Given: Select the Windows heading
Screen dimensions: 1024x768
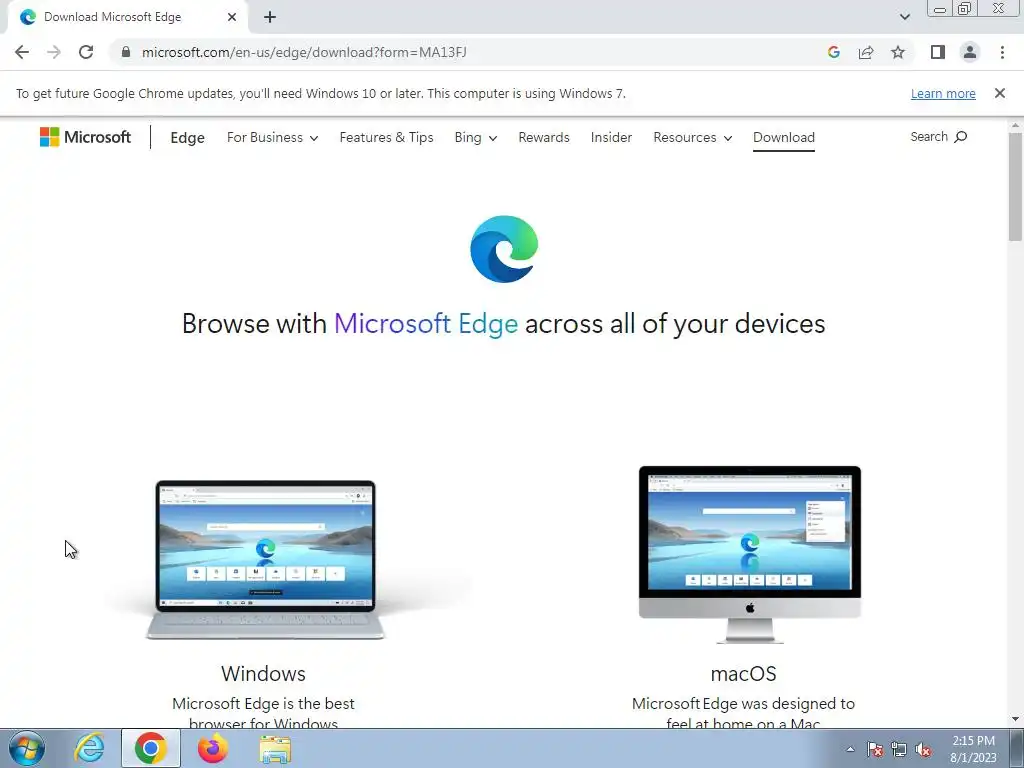Looking at the screenshot, I should [263, 673].
